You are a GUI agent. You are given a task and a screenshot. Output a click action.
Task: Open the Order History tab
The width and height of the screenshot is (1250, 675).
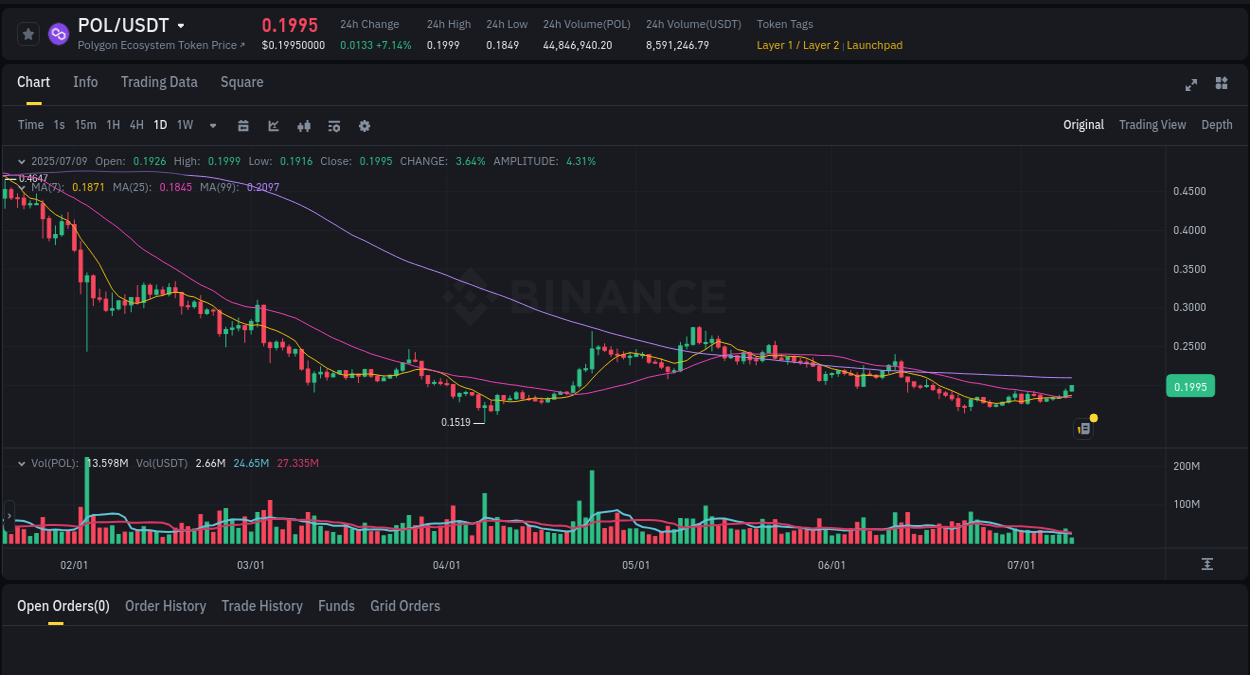(x=165, y=605)
